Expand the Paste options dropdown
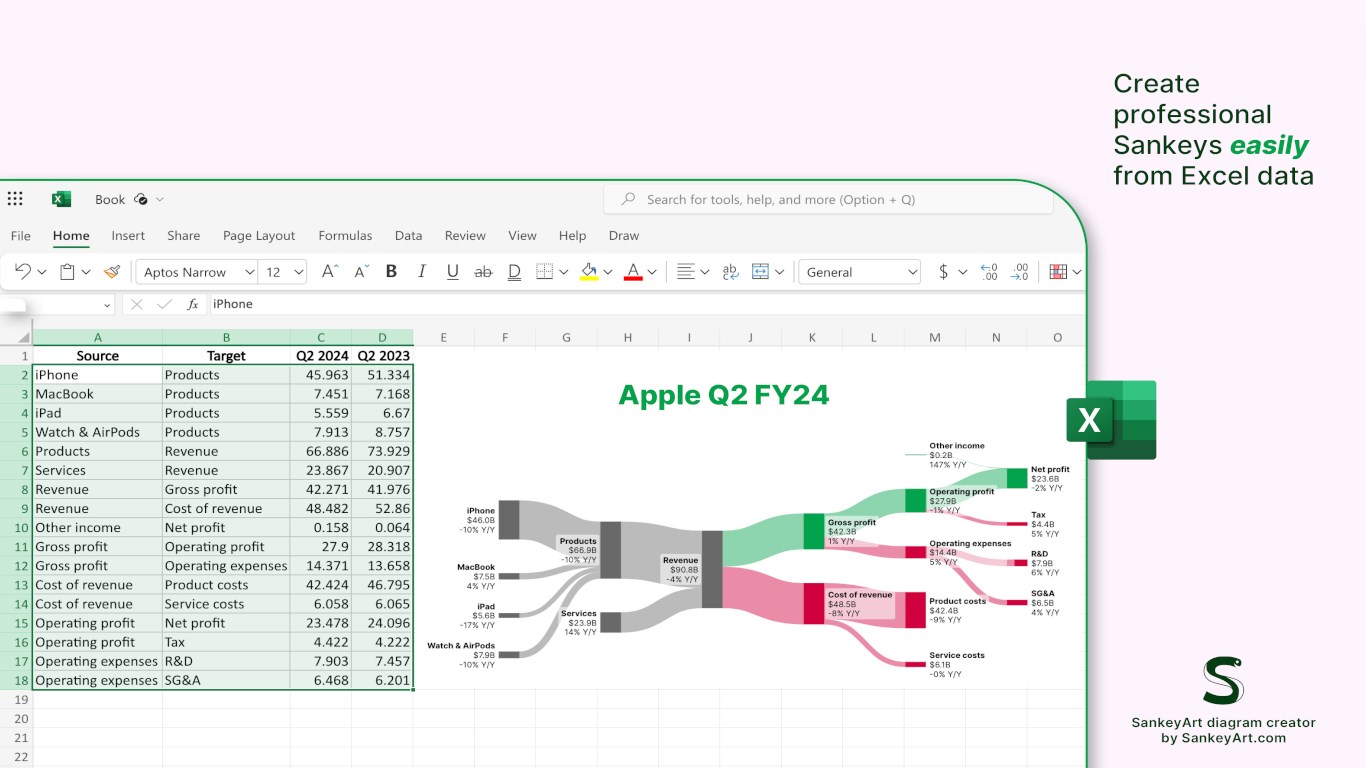The height and width of the screenshot is (768, 1366). click(86, 272)
